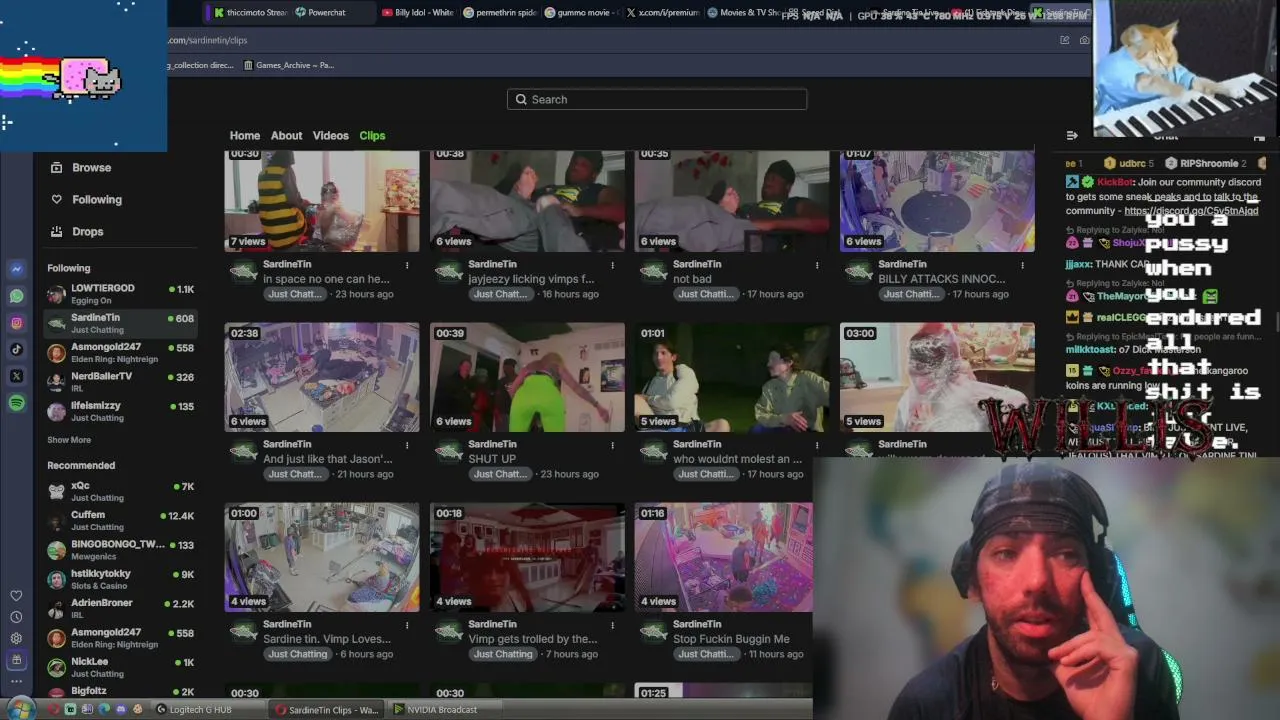Click the heart bookmarks icon in sidebar
Image resolution: width=1280 pixels, height=720 pixels.
16,596
